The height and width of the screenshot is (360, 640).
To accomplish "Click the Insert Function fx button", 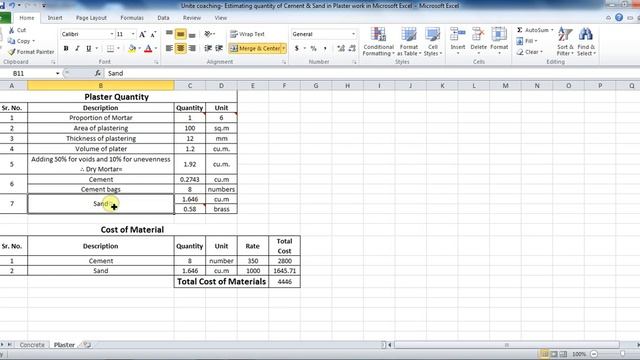I will coord(98,73).
